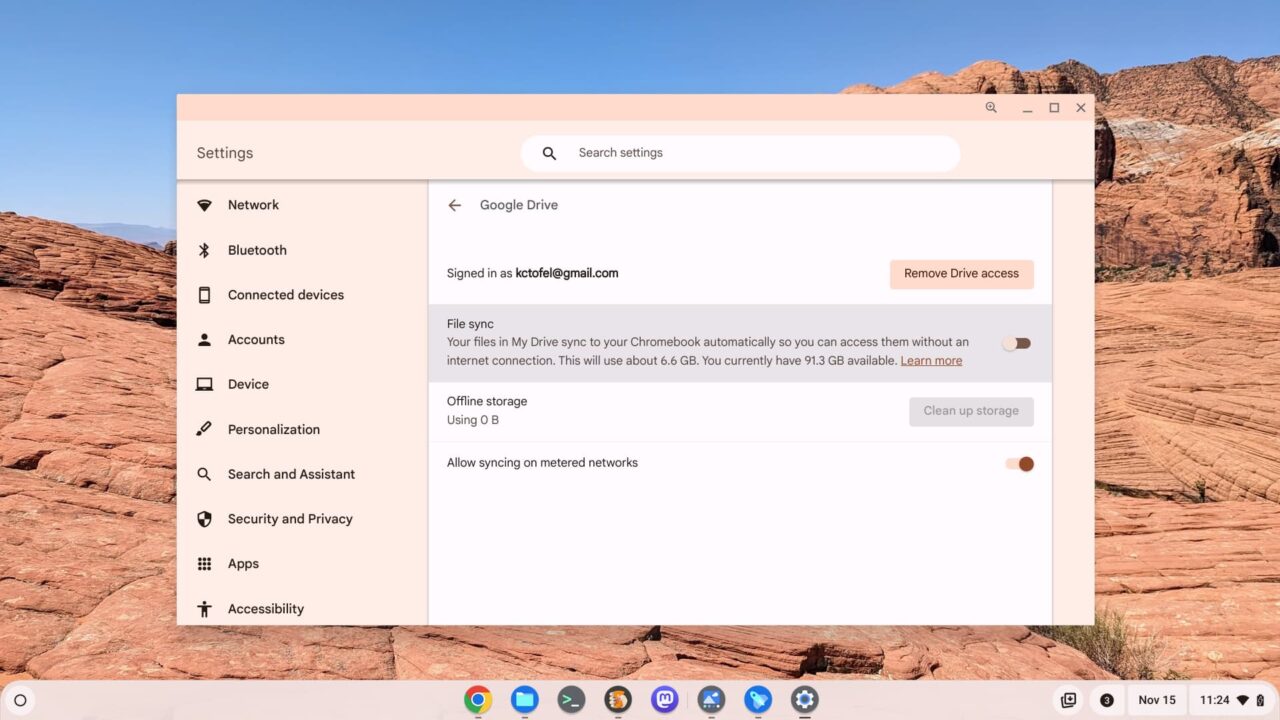Show the three pending notifications badge
The width and height of the screenshot is (1280, 720).
(x=1107, y=700)
